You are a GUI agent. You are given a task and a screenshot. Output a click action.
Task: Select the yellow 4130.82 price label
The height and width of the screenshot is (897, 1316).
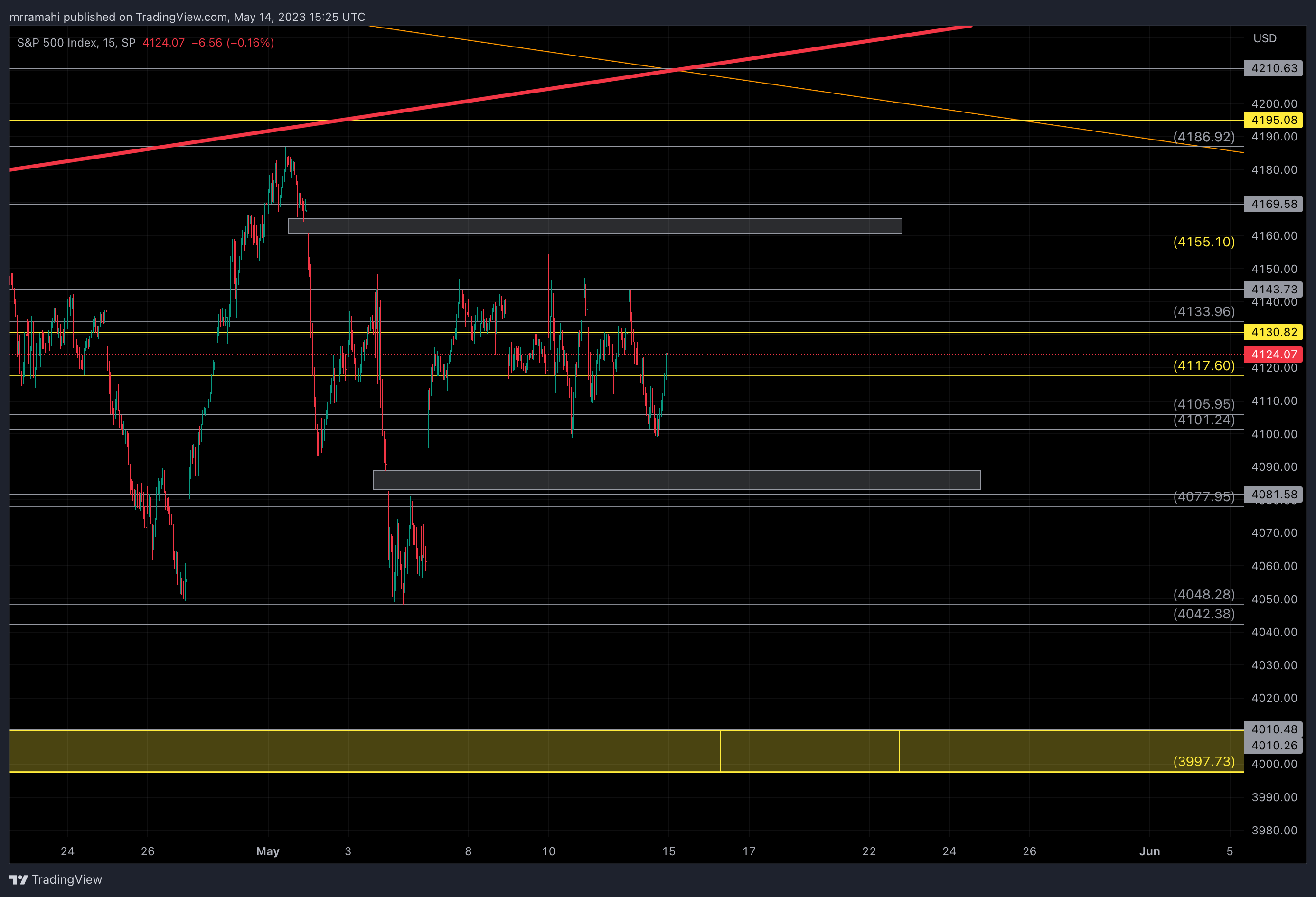point(1273,332)
